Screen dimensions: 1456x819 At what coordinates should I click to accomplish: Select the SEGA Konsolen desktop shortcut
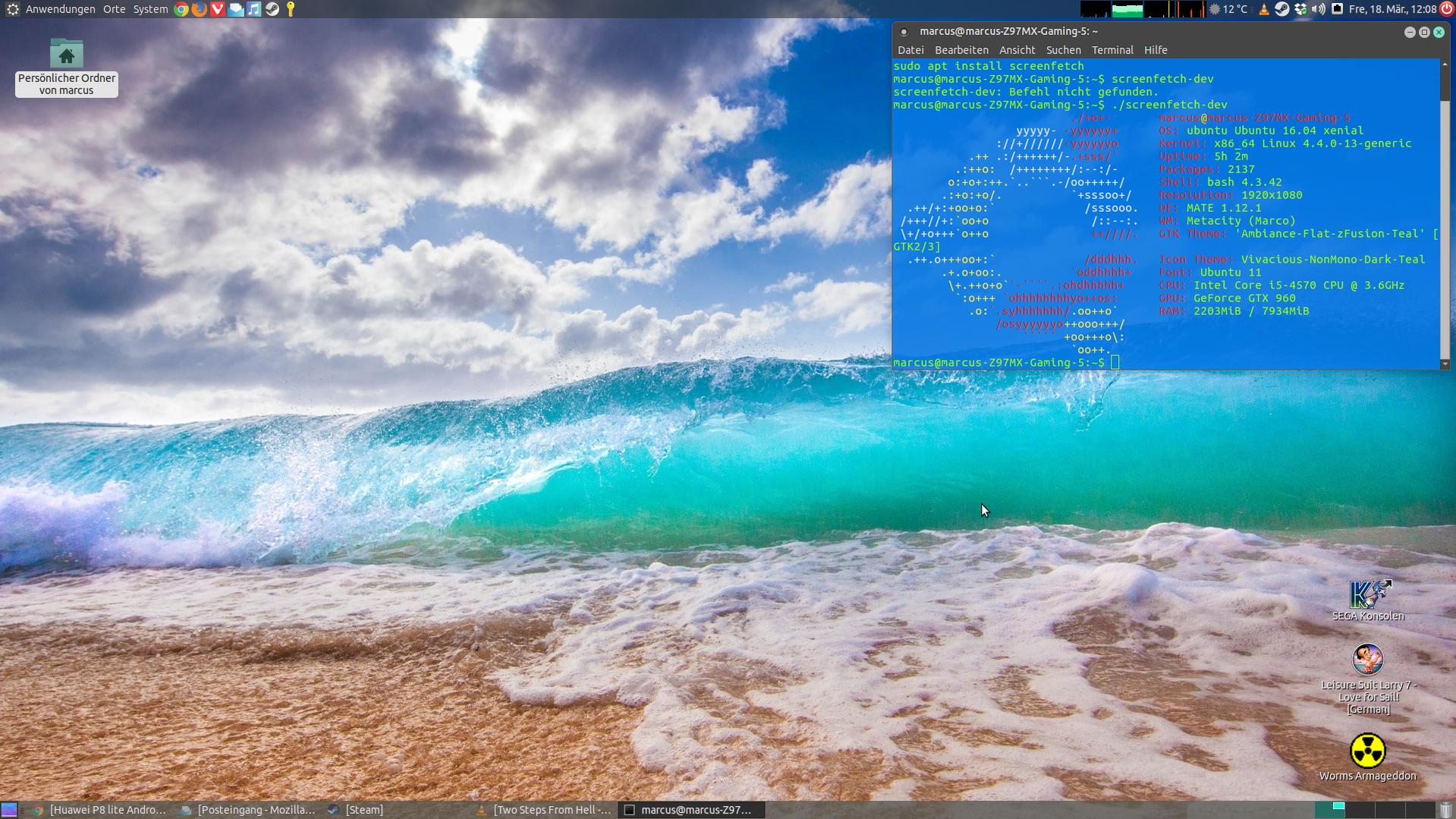(x=1368, y=600)
